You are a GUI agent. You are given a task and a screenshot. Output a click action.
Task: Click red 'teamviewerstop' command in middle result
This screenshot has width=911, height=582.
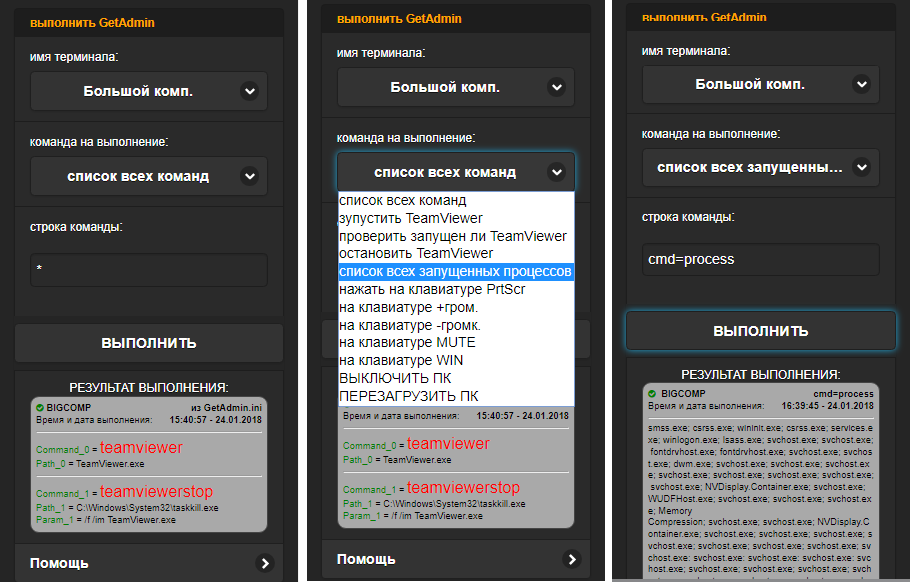point(463,487)
